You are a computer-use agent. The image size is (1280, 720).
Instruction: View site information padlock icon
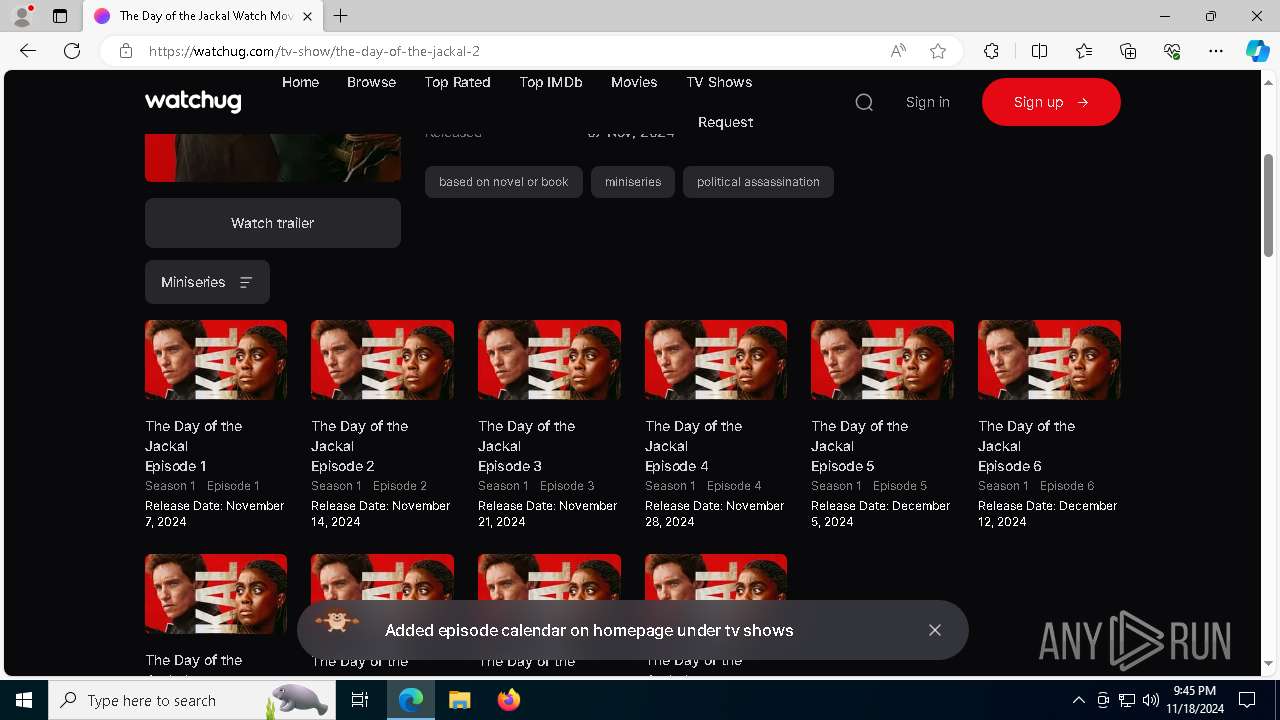tap(126, 51)
